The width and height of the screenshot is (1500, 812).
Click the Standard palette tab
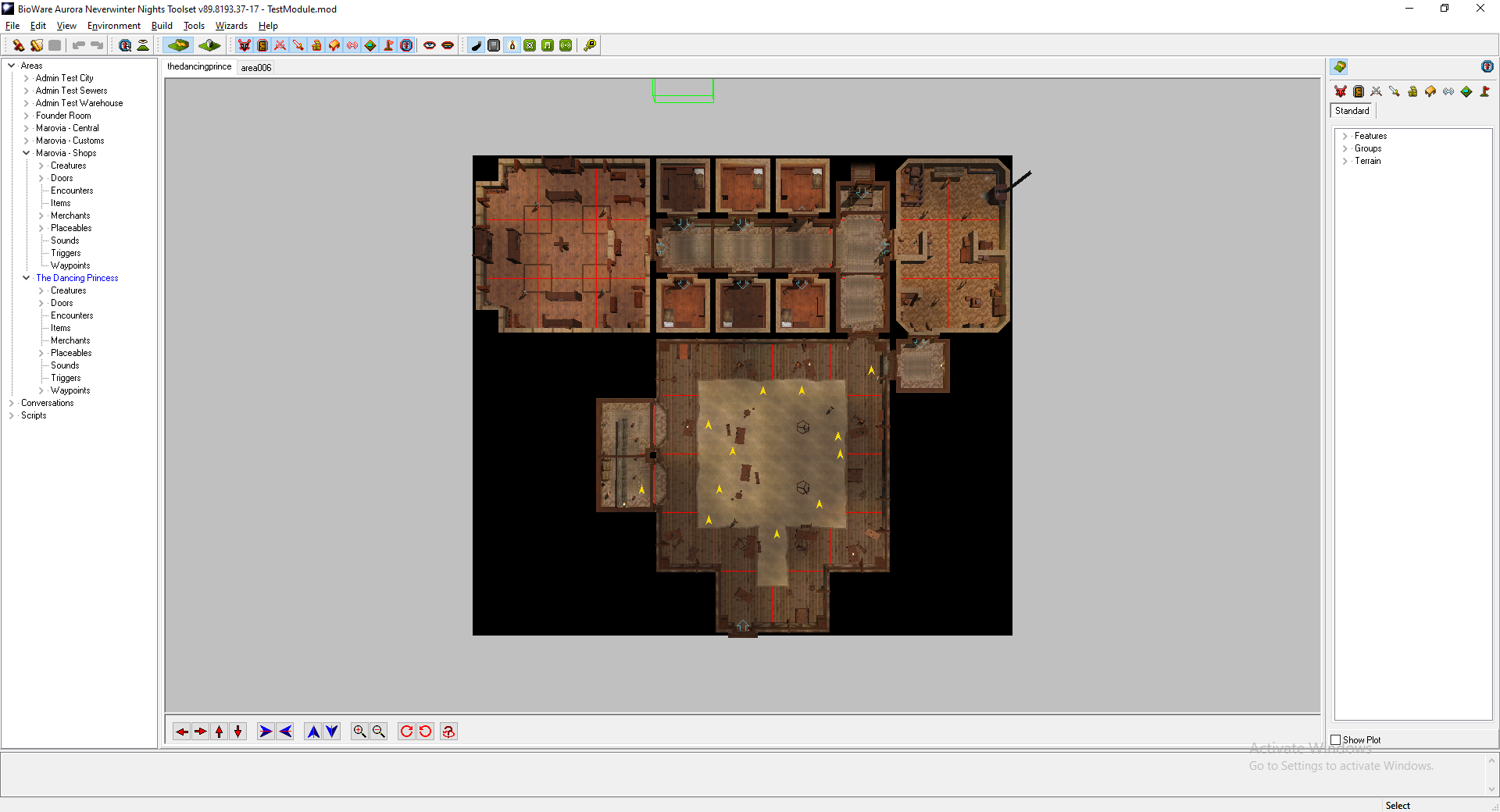point(1352,111)
